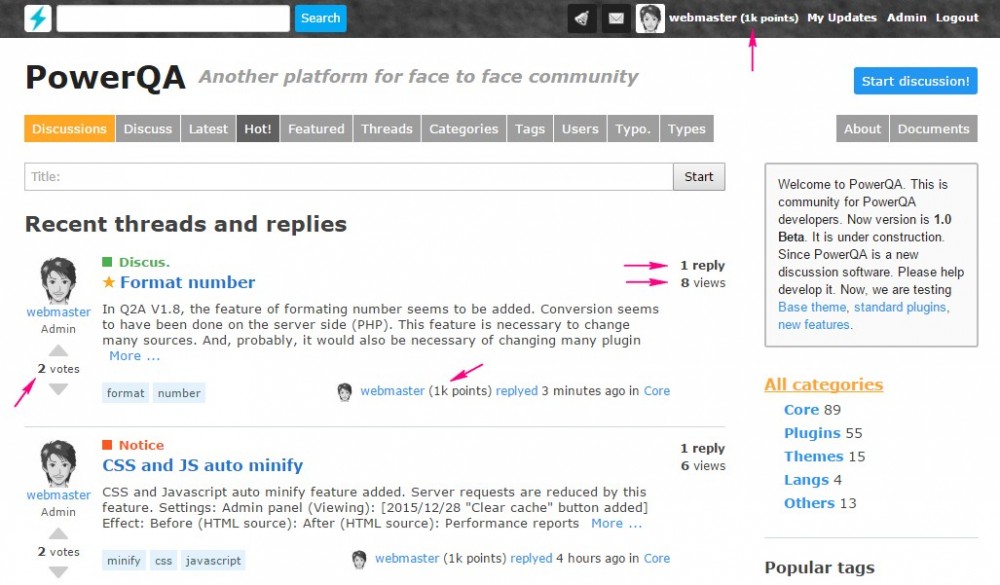This screenshot has height=585, width=1000.
Task: Upvote the CSS and JS auto minify thread
Action: 59,534
